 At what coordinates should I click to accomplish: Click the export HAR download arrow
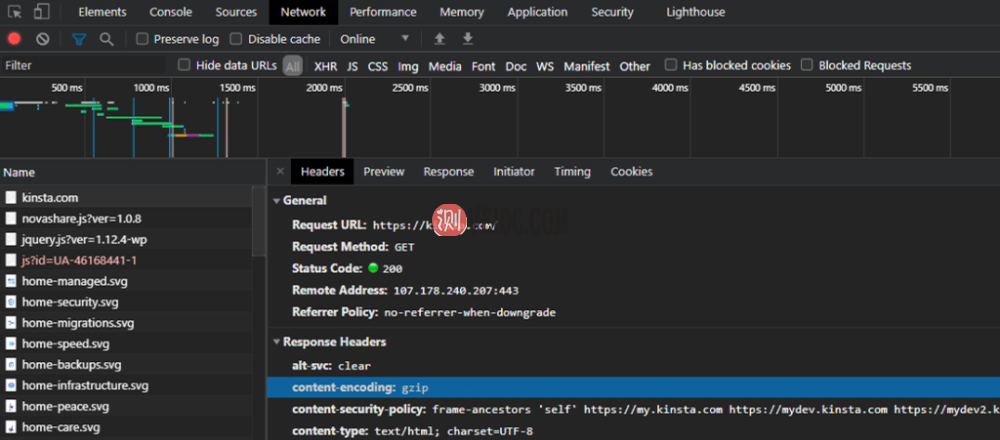point(468,39)
